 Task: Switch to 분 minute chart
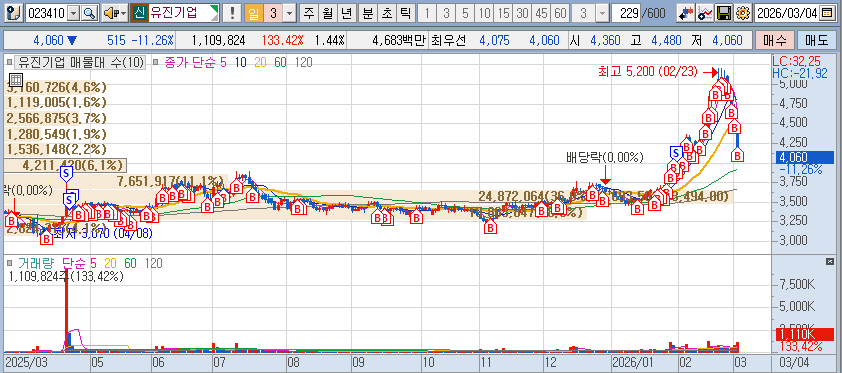pos(368,13)
